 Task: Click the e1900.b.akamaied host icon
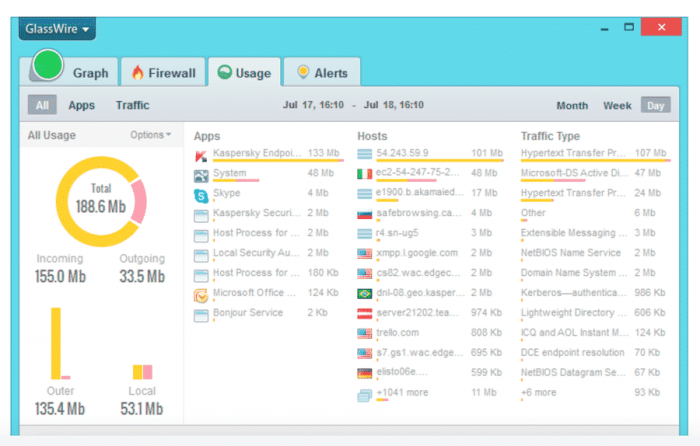(x=365, y=194)
